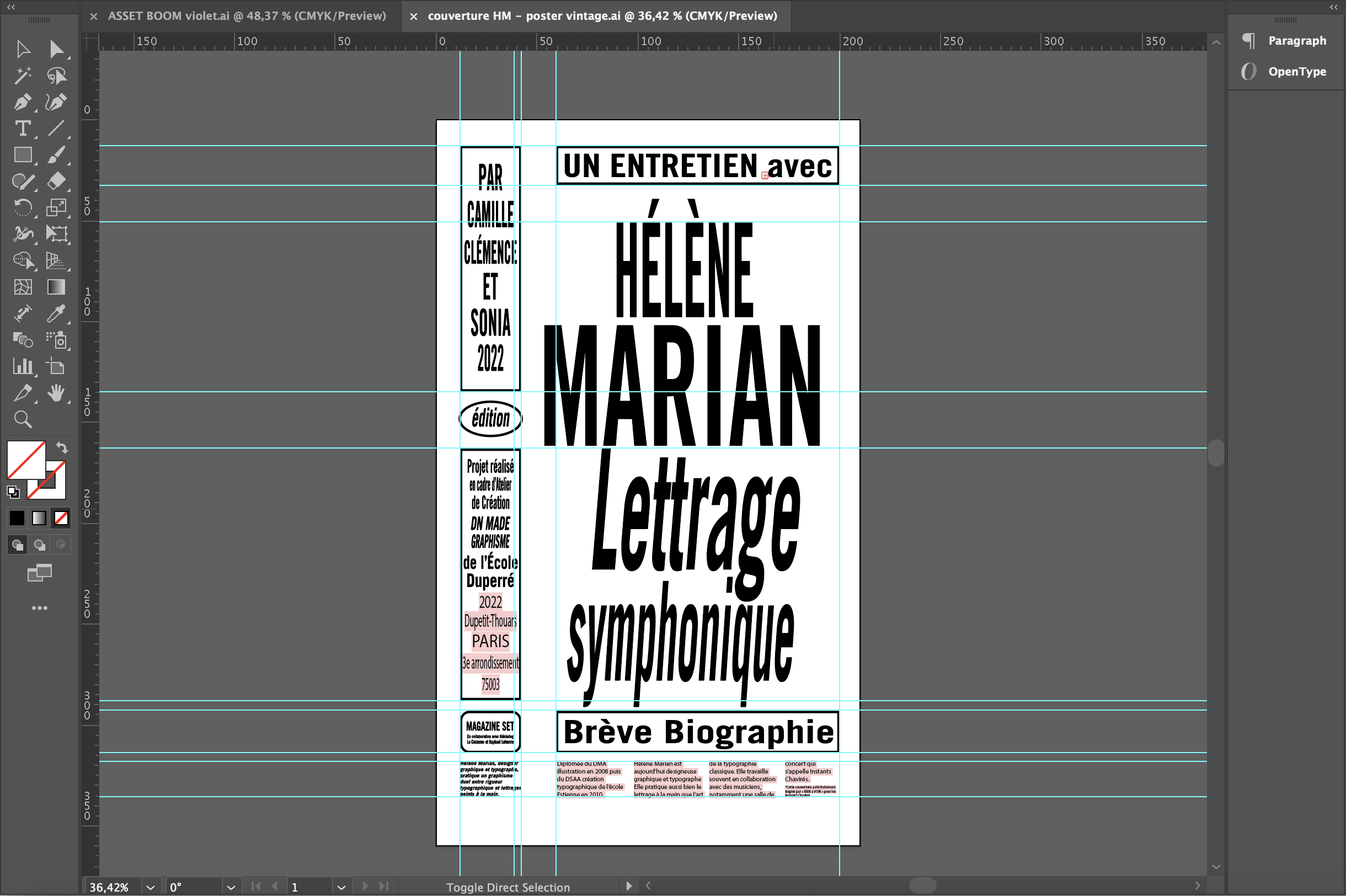1346x896 pixels.
Task: Enable Draw Behind mode
Action: pos(39,545)
